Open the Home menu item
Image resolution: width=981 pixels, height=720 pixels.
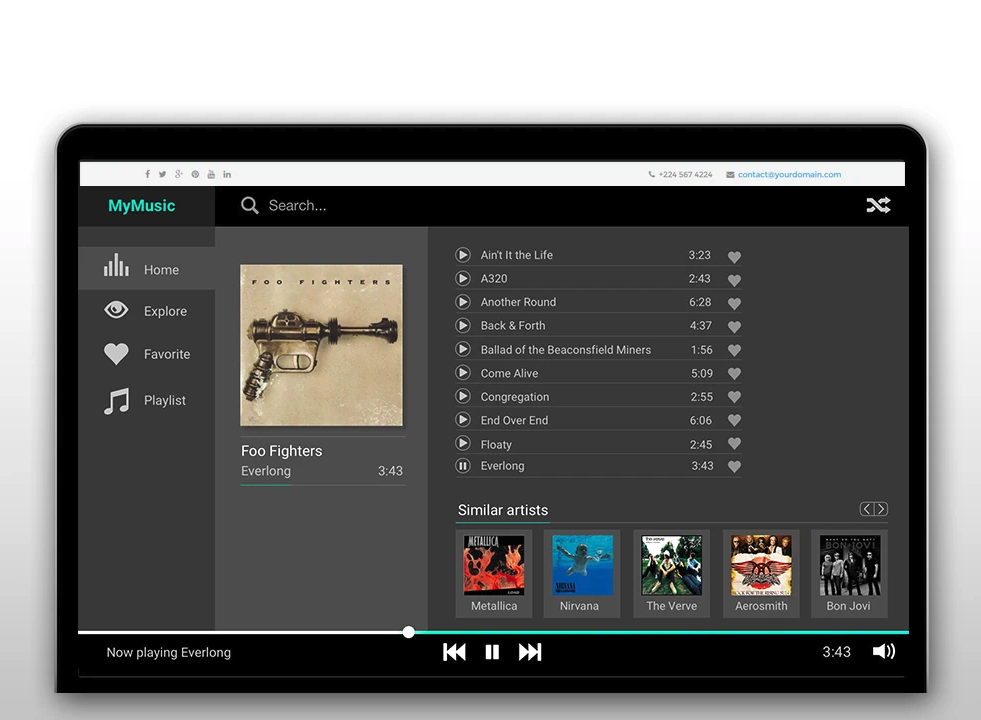tap(146, 269)
